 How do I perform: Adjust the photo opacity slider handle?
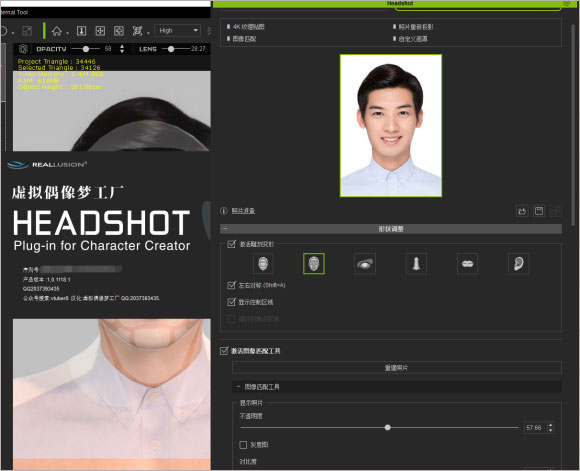[x=388, y=428]
